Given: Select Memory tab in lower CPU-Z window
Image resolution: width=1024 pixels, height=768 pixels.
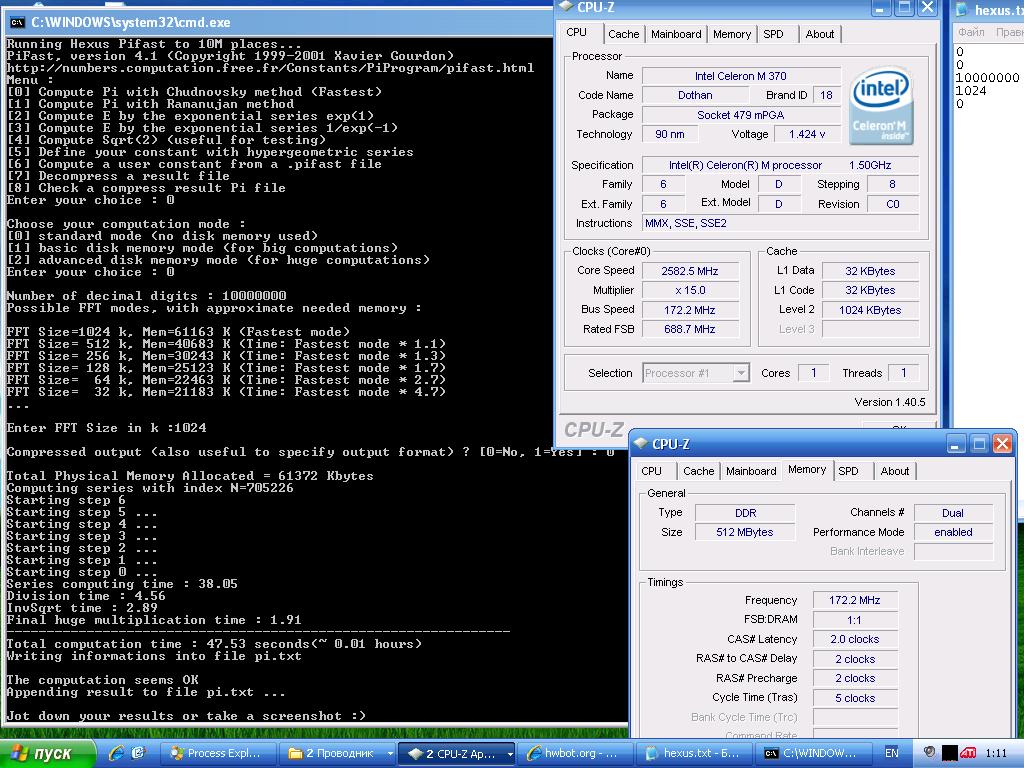Looking at the screenshot, I should pyautogui.click(x=807, y=469).
